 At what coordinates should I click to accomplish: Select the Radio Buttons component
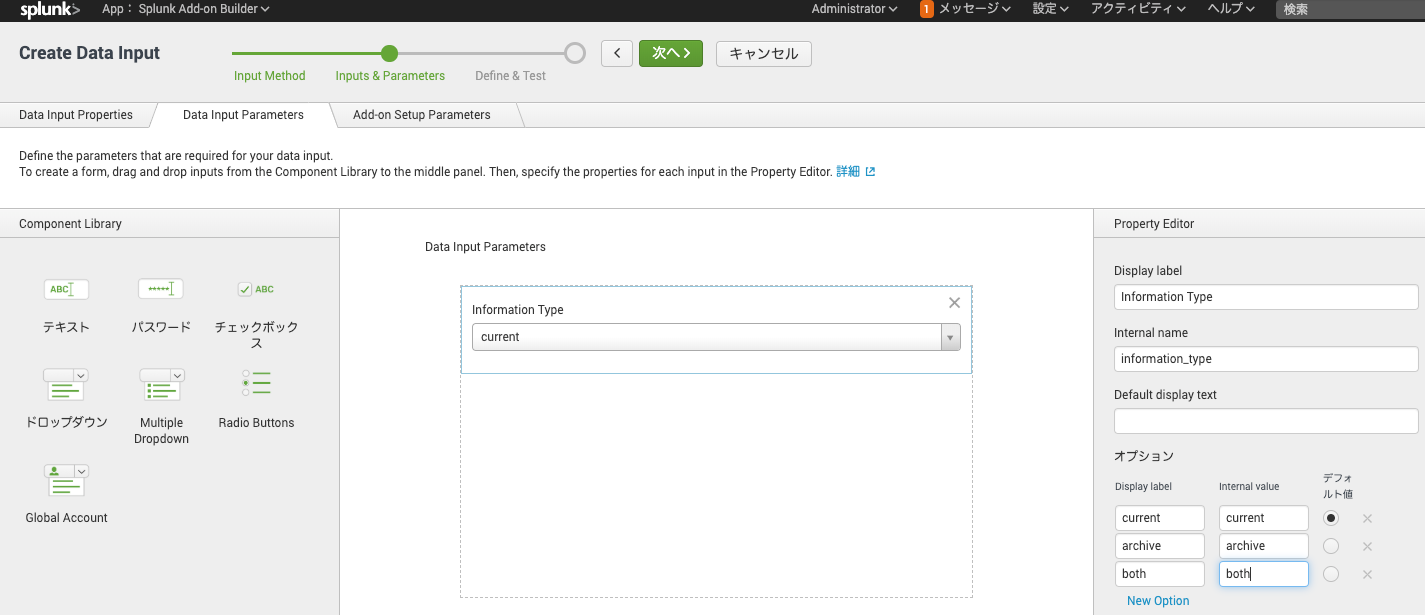pyautogui.click(x=255, y=383)
